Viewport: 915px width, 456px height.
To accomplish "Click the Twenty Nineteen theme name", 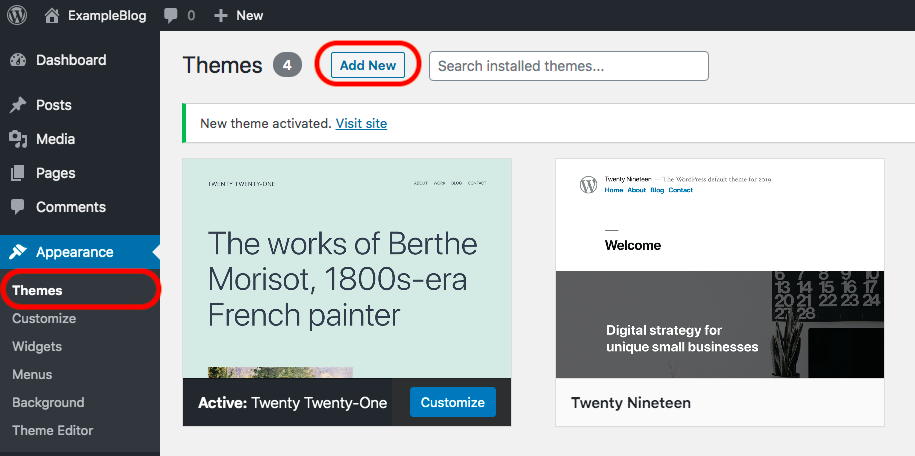I will (x=631, y=403).
